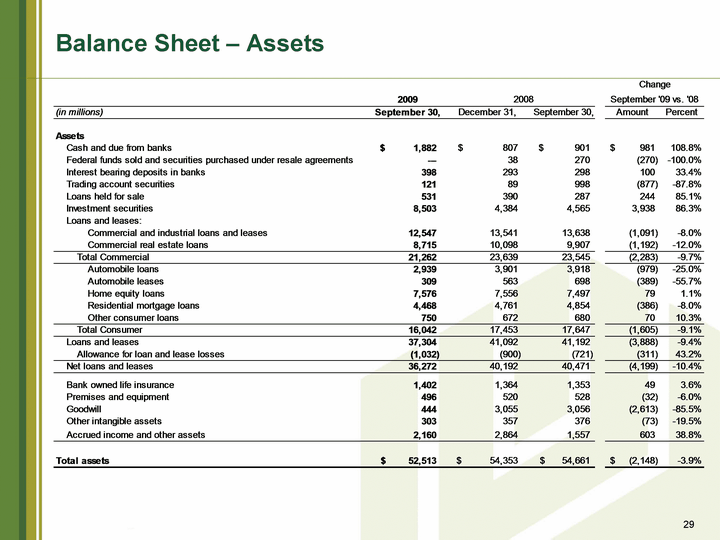
Task: Select the 'Total Commercial' row label
Action: pos(113,257)
